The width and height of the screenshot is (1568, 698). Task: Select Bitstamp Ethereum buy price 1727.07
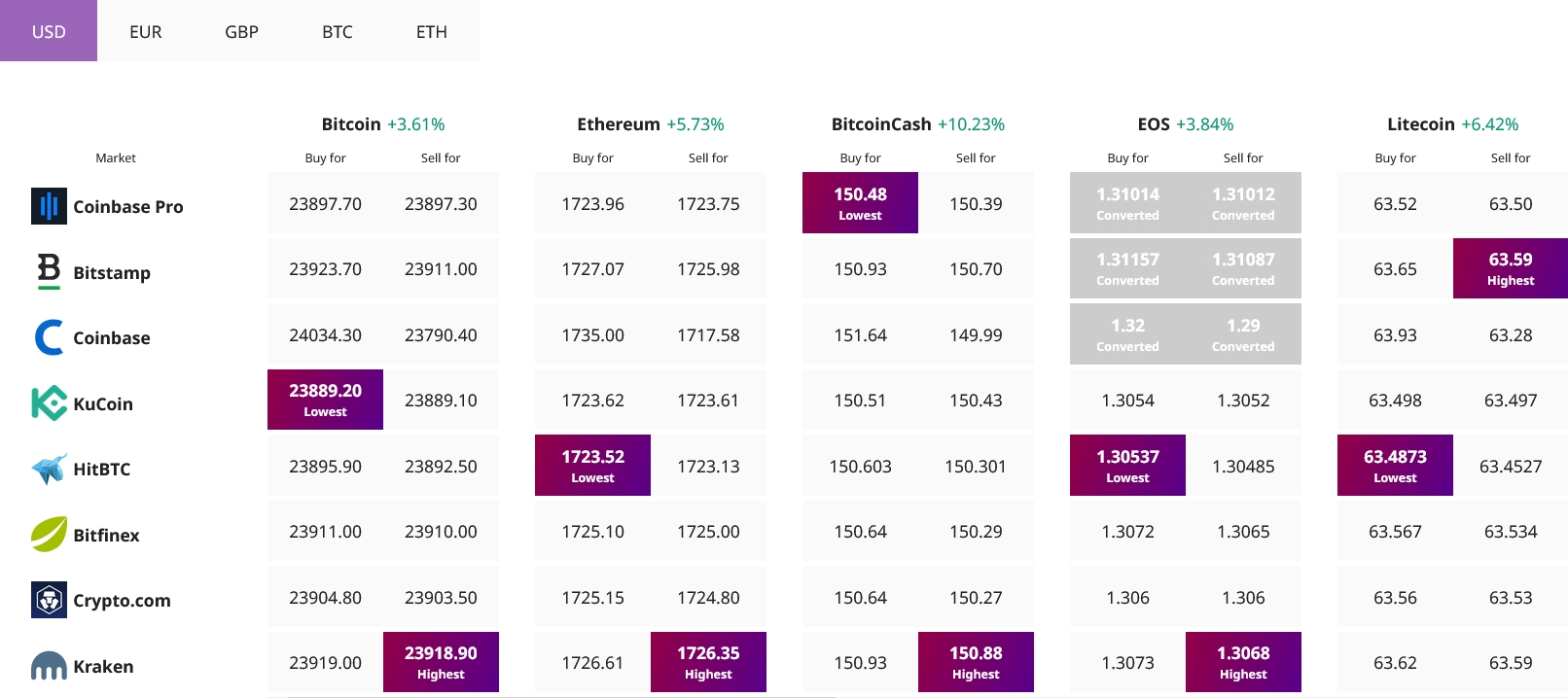(592, 268)
